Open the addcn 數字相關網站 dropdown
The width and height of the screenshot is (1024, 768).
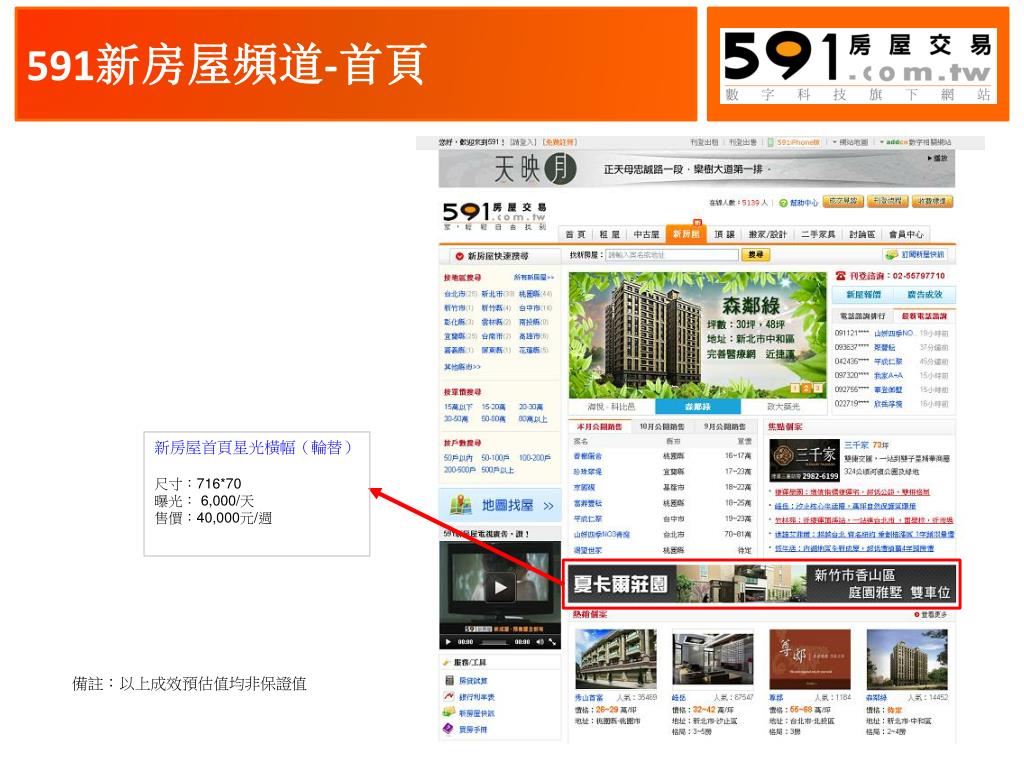point(916,142)
